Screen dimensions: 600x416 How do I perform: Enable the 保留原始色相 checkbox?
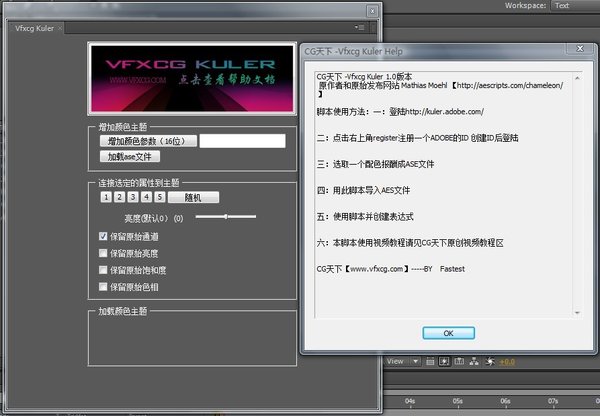(x=103, y=287)
